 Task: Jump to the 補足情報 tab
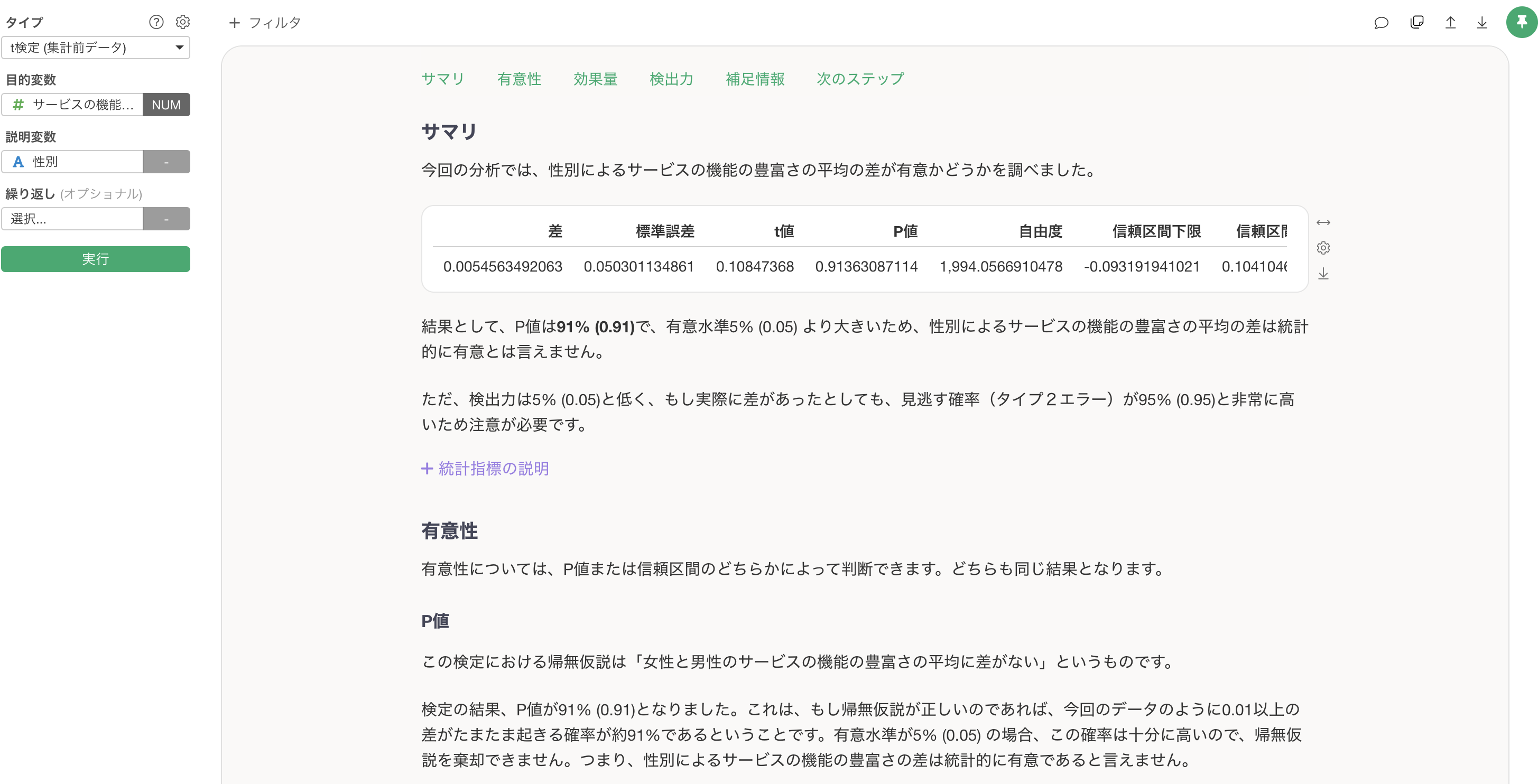tap(755, 79)
